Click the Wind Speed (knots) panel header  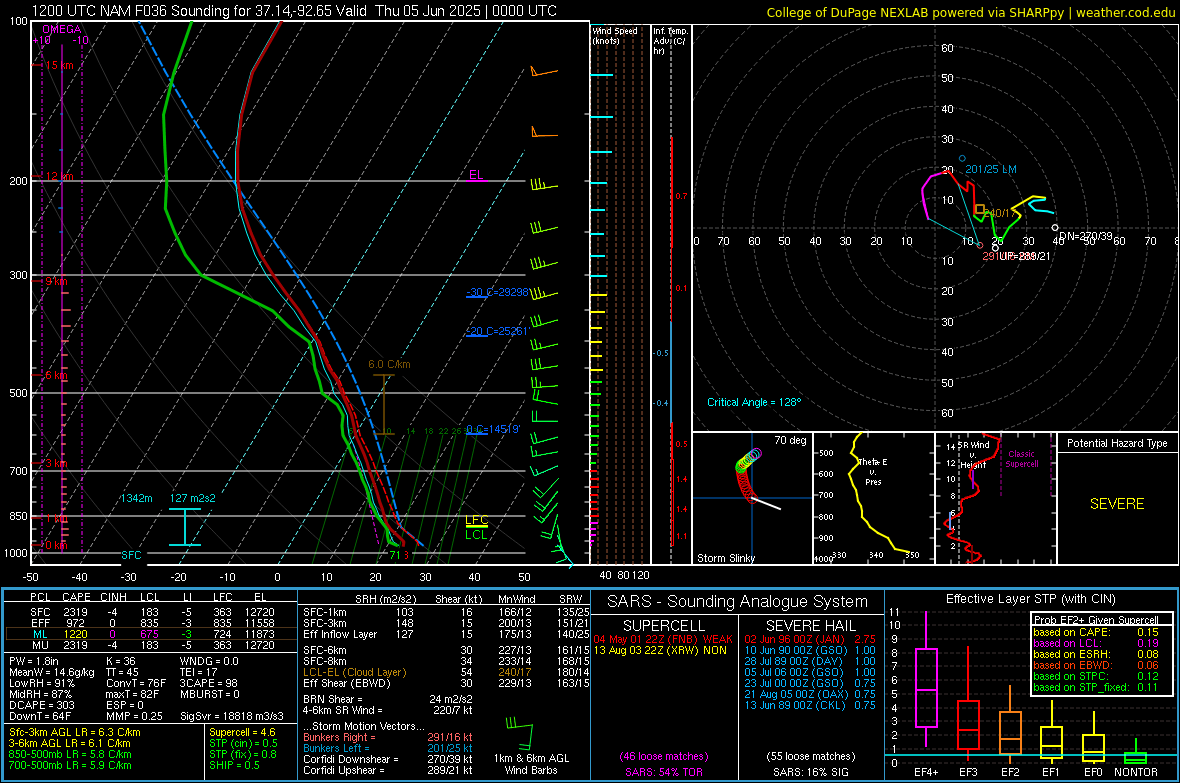[615, 35]
